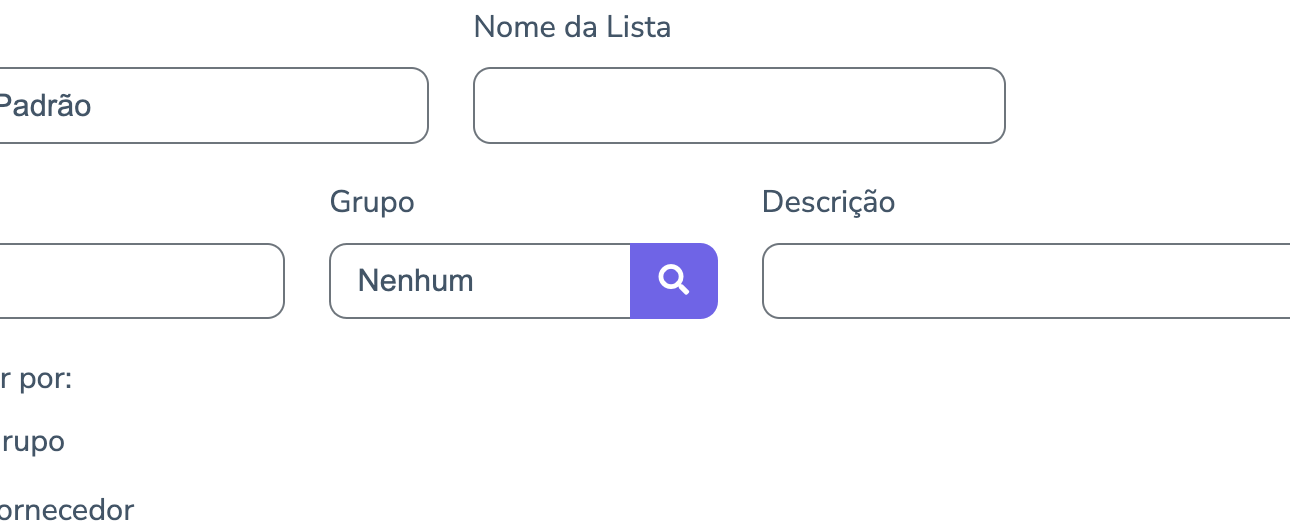Focus the Nome da Lista text field
Viewport: 1290px width, 530px height.
[738, 106]
